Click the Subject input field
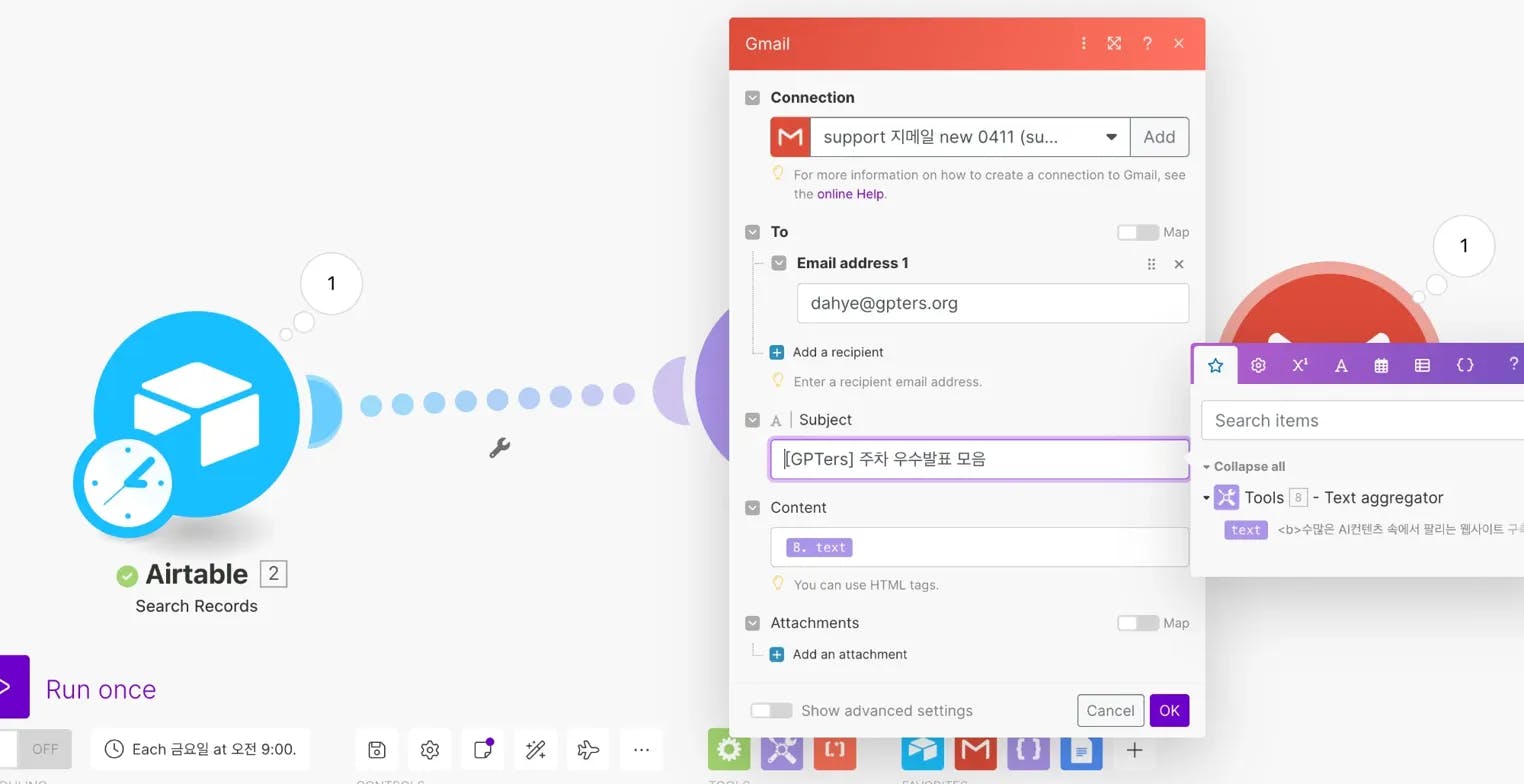The height and width of the screenshot is (784, 1524). tap(979, 459)
